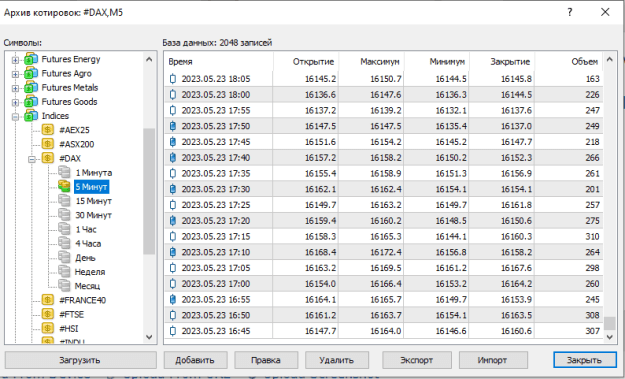This screenshot has width=625, height=379.
Task: Click the Futures Goods folder icon
Action: (31, 102)
